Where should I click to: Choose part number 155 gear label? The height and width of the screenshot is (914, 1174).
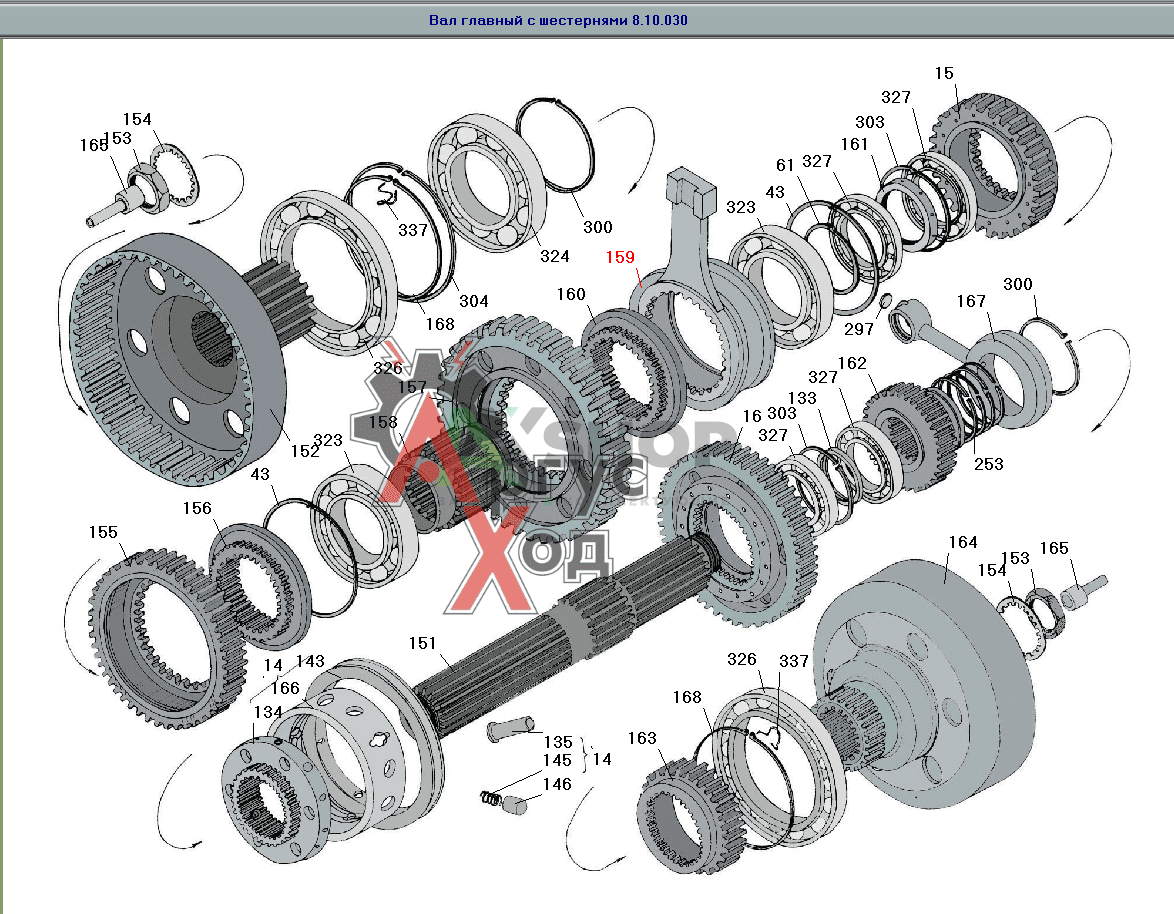click(103, 532)
